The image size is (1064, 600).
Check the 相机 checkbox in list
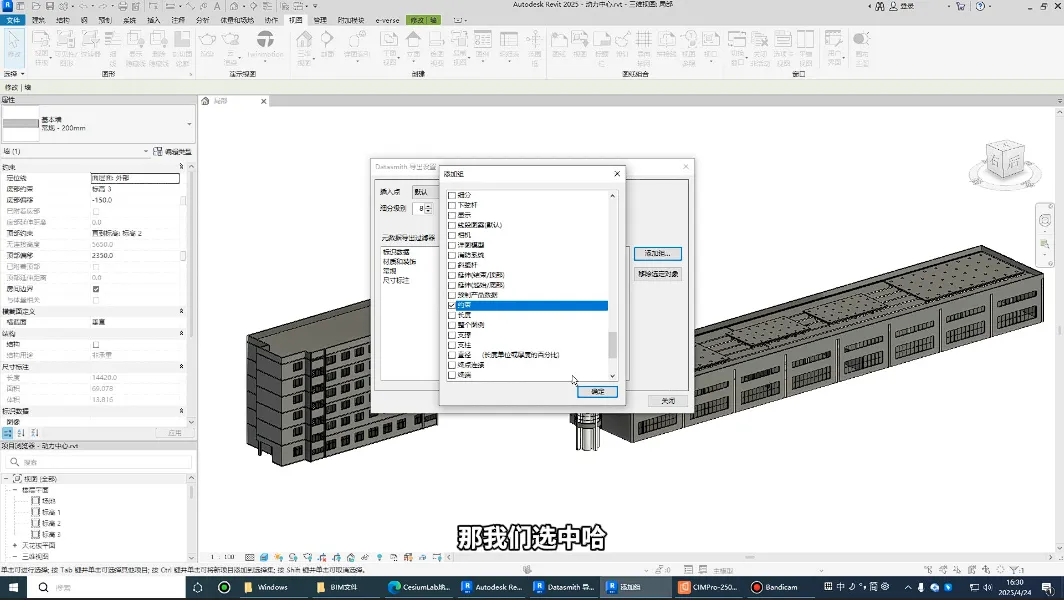[x=452, y=235]
